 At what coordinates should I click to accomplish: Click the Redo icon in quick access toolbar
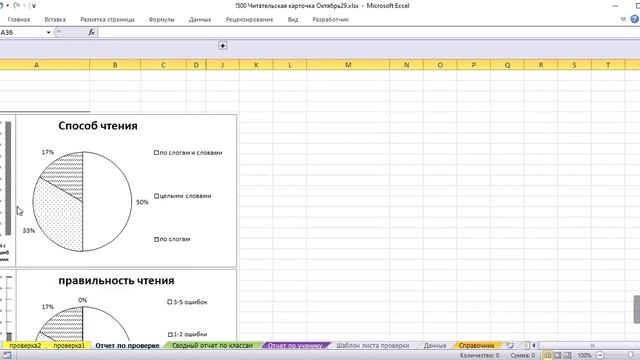[x=17, y=6]
